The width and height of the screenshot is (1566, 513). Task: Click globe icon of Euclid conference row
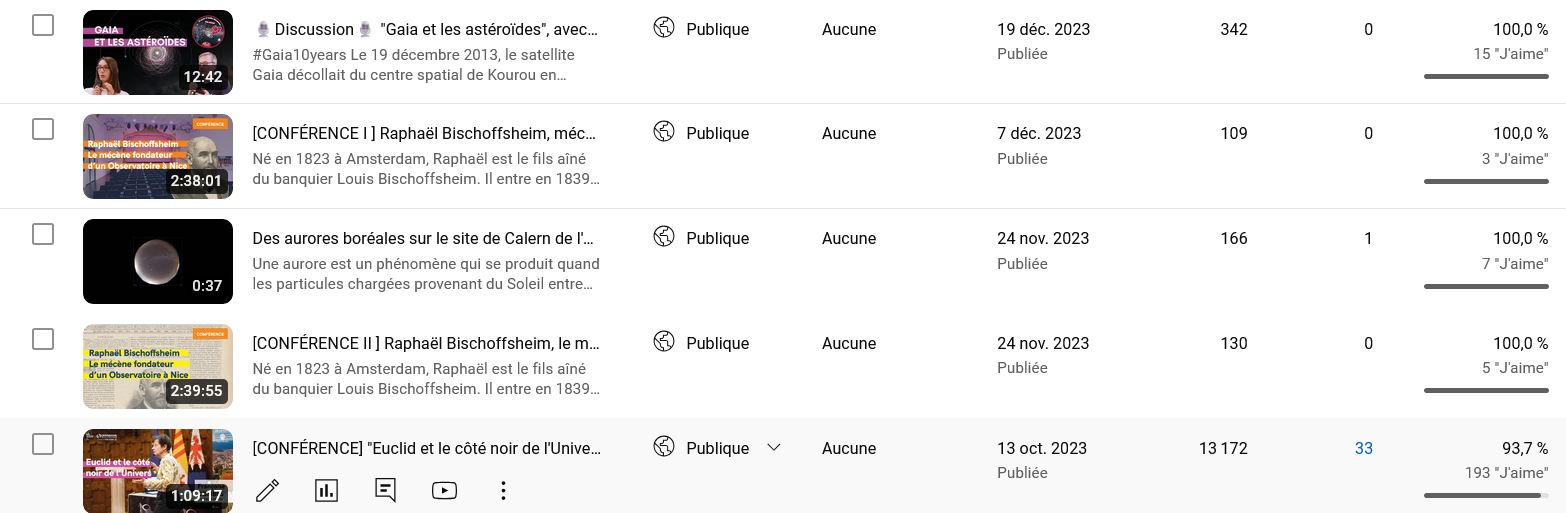(663, 447)
